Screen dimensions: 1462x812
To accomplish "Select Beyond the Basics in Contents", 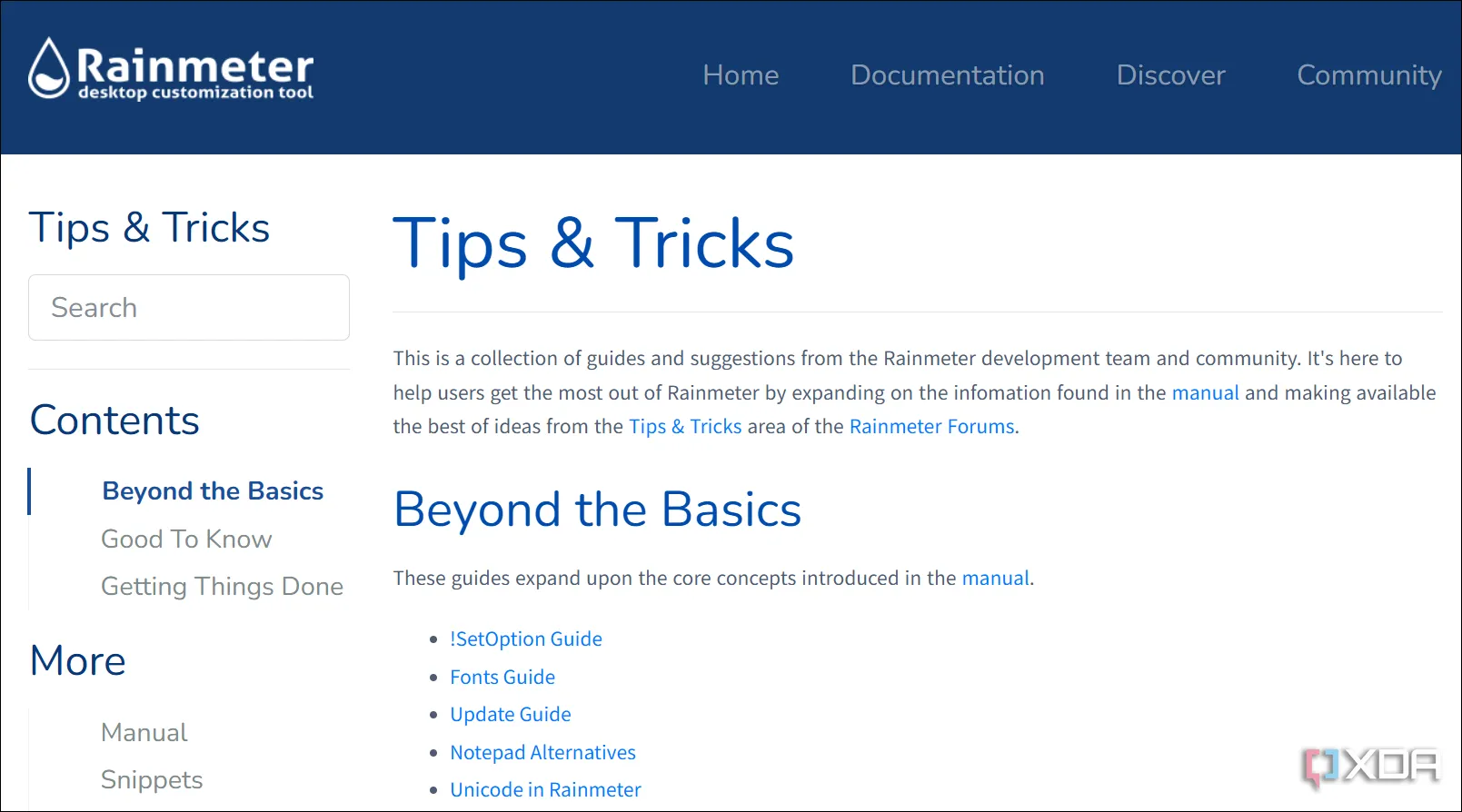I will point(213,491).
